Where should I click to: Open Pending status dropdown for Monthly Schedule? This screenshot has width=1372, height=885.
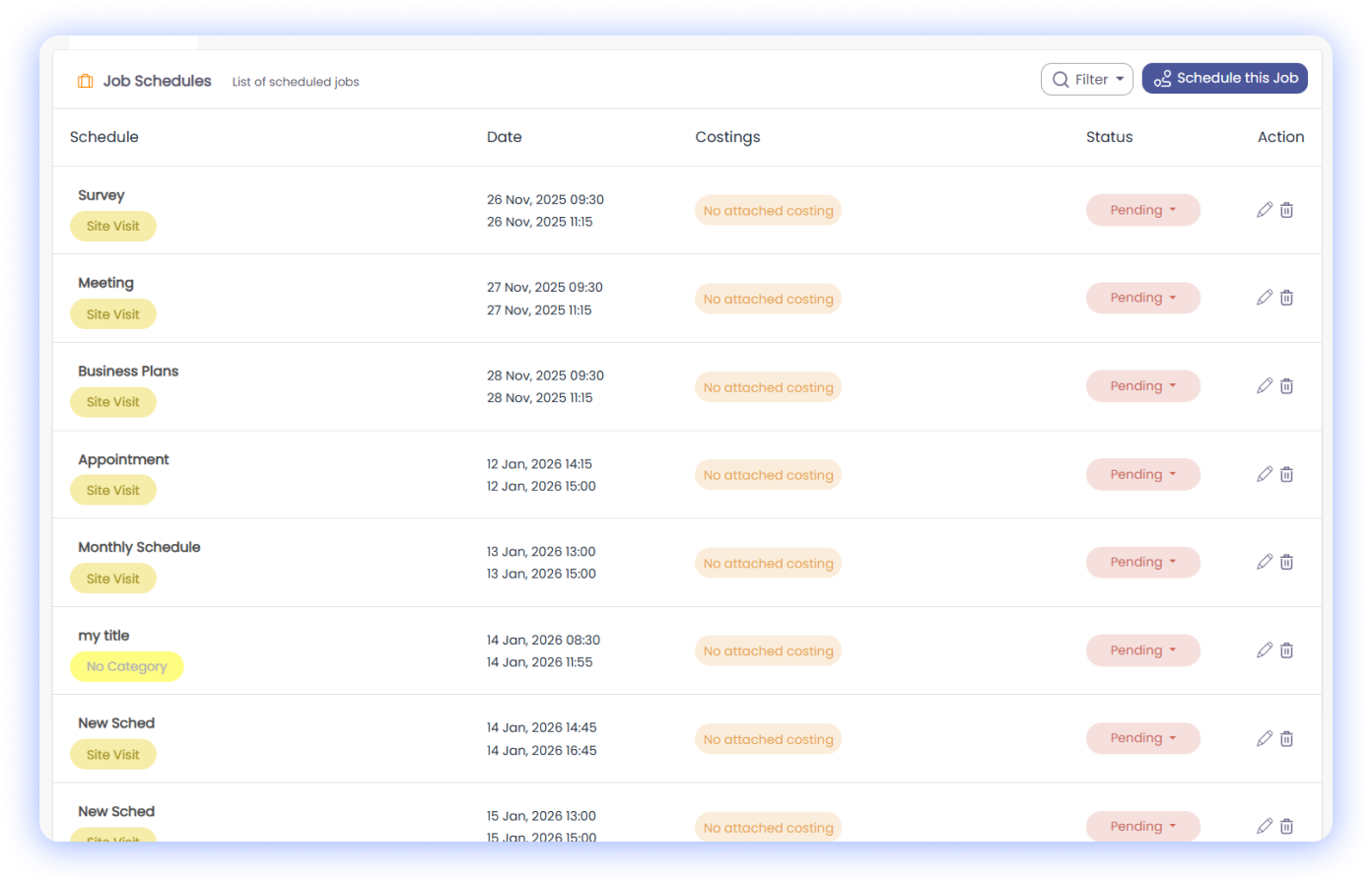point(1143,562)
